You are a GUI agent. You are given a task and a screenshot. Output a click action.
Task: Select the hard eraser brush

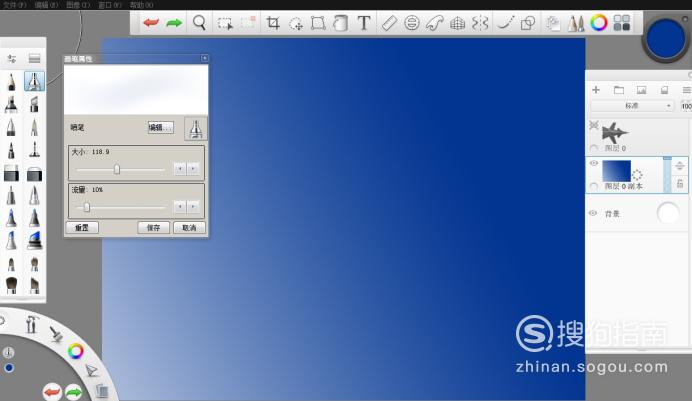click(11, 173)
